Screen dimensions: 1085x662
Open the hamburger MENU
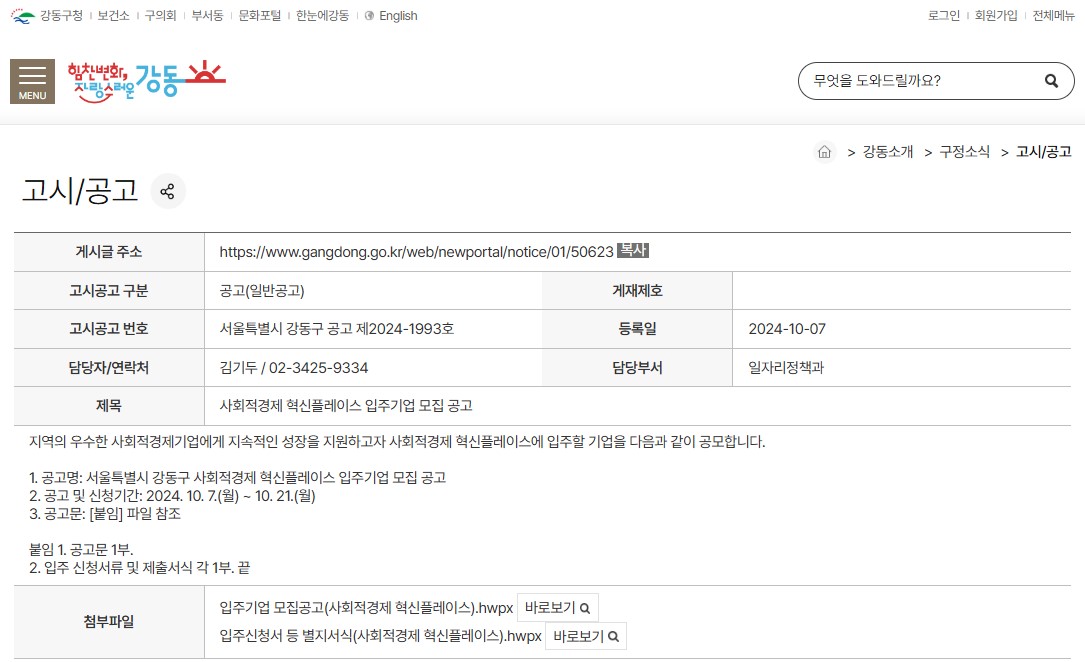[x=32, y=80]
